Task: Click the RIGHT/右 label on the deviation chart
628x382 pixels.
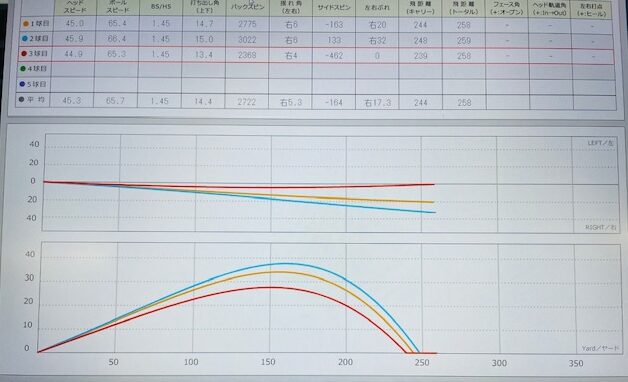Action: click(x=601, y=227)
